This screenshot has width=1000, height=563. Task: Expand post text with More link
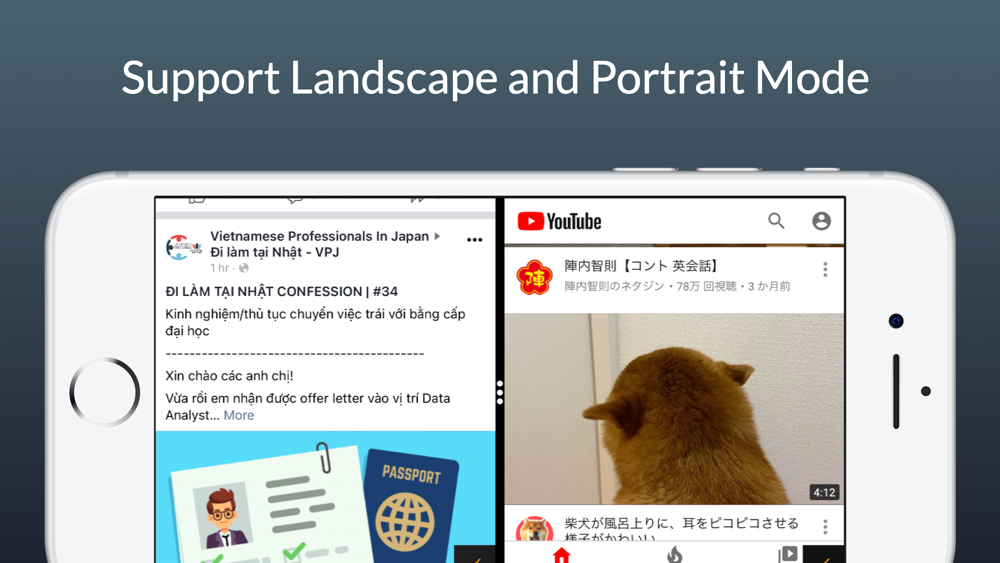click(239, 415)
